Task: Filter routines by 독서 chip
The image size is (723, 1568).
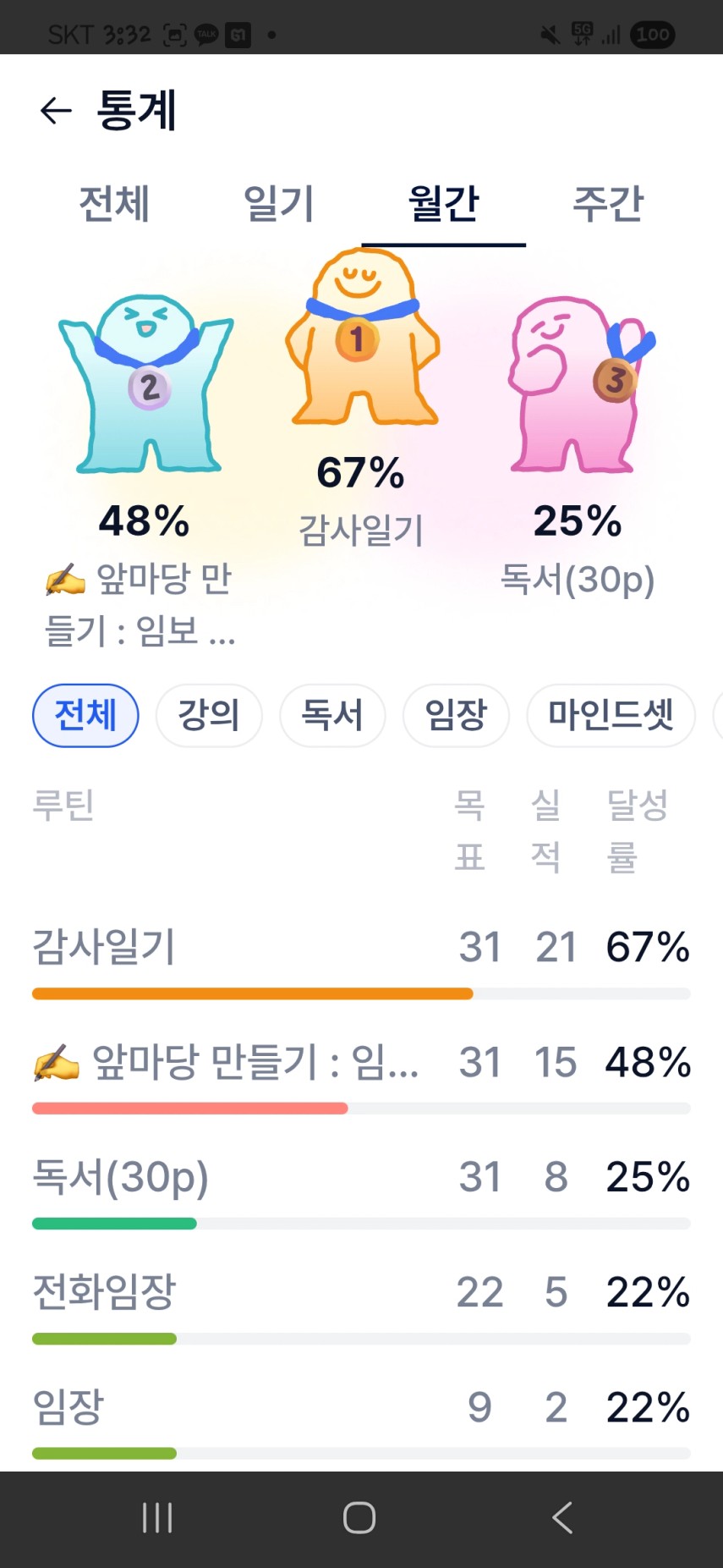Action: [332, 715]
